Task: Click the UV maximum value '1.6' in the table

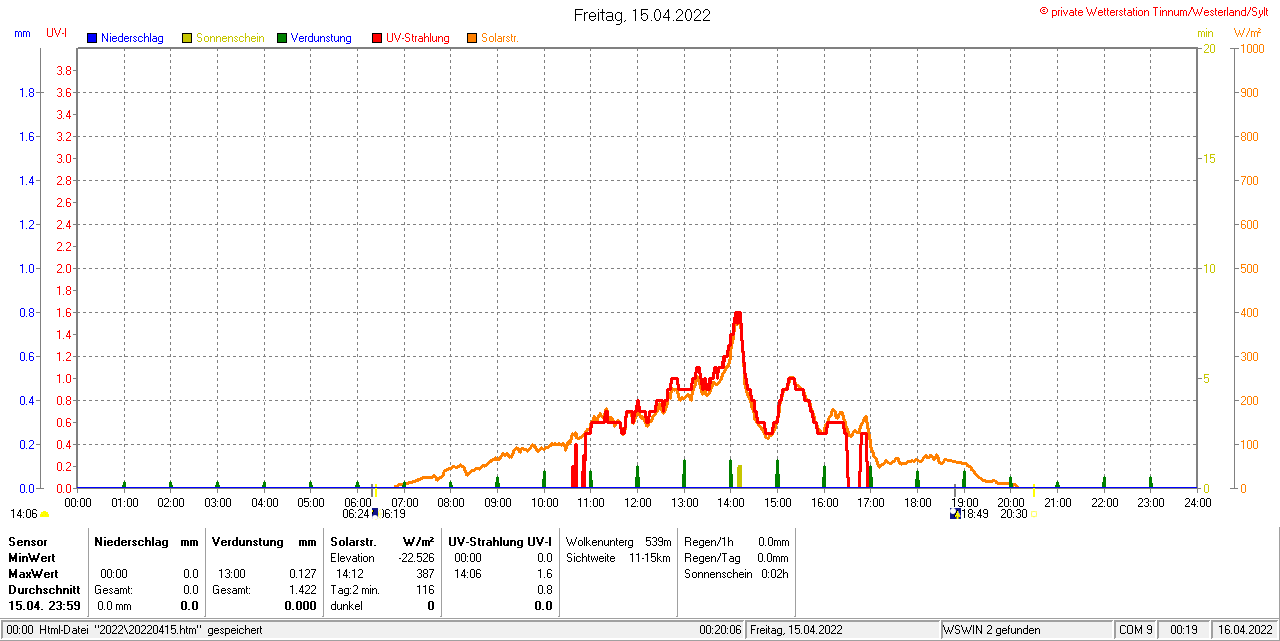Action: (x=544, y=574)
